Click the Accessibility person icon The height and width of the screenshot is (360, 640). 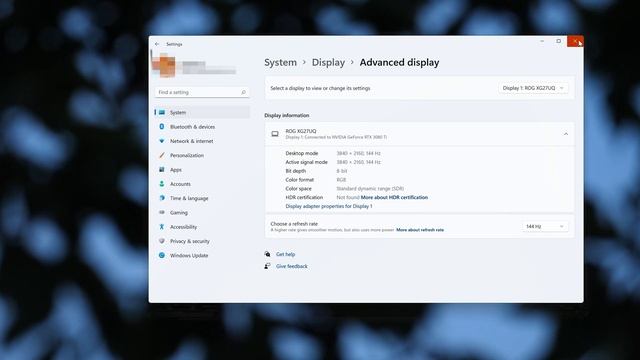tap(162, 227)
